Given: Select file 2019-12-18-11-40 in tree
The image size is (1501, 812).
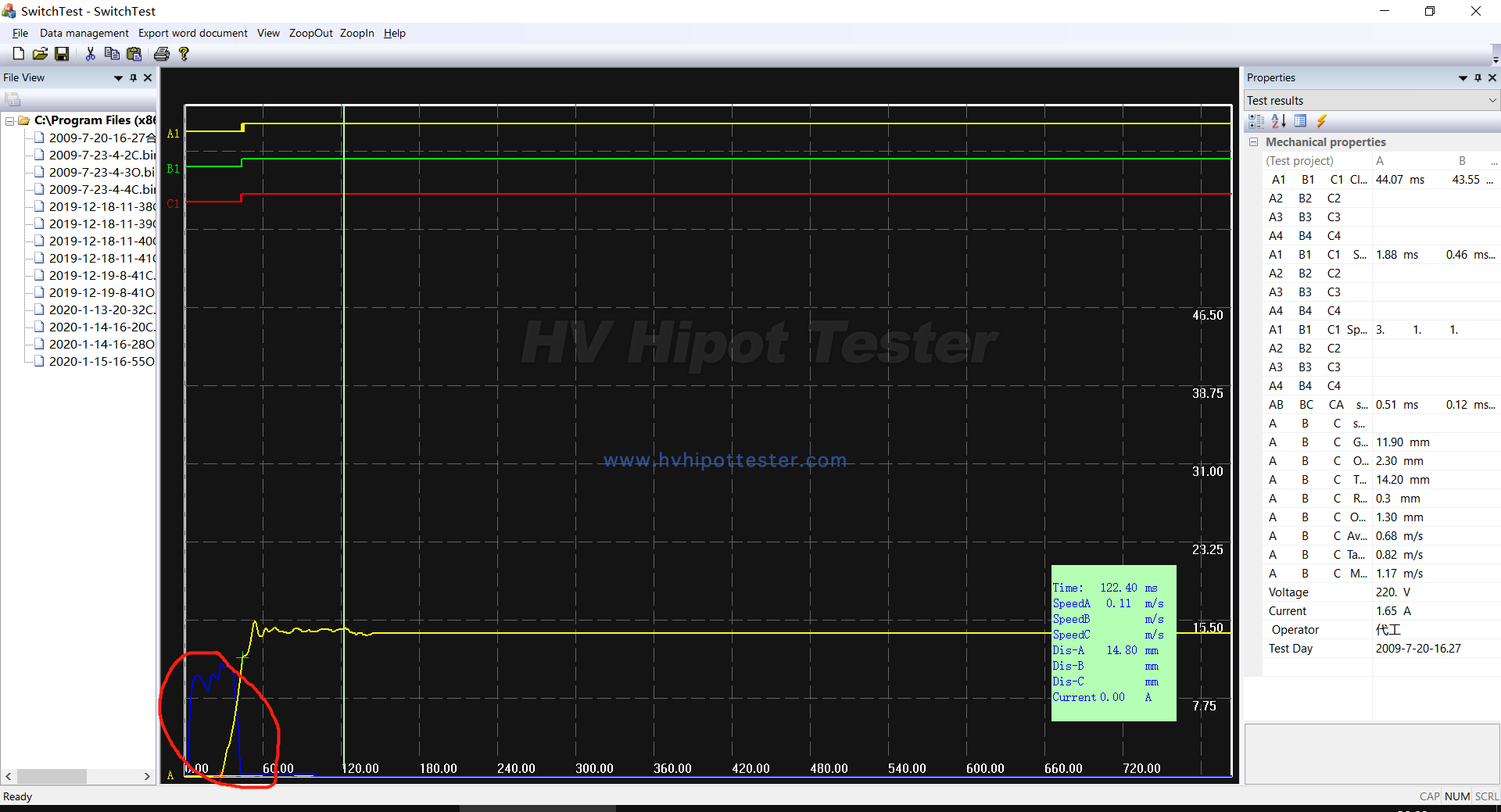Looking at the screenshot, I should pos(102,241).
